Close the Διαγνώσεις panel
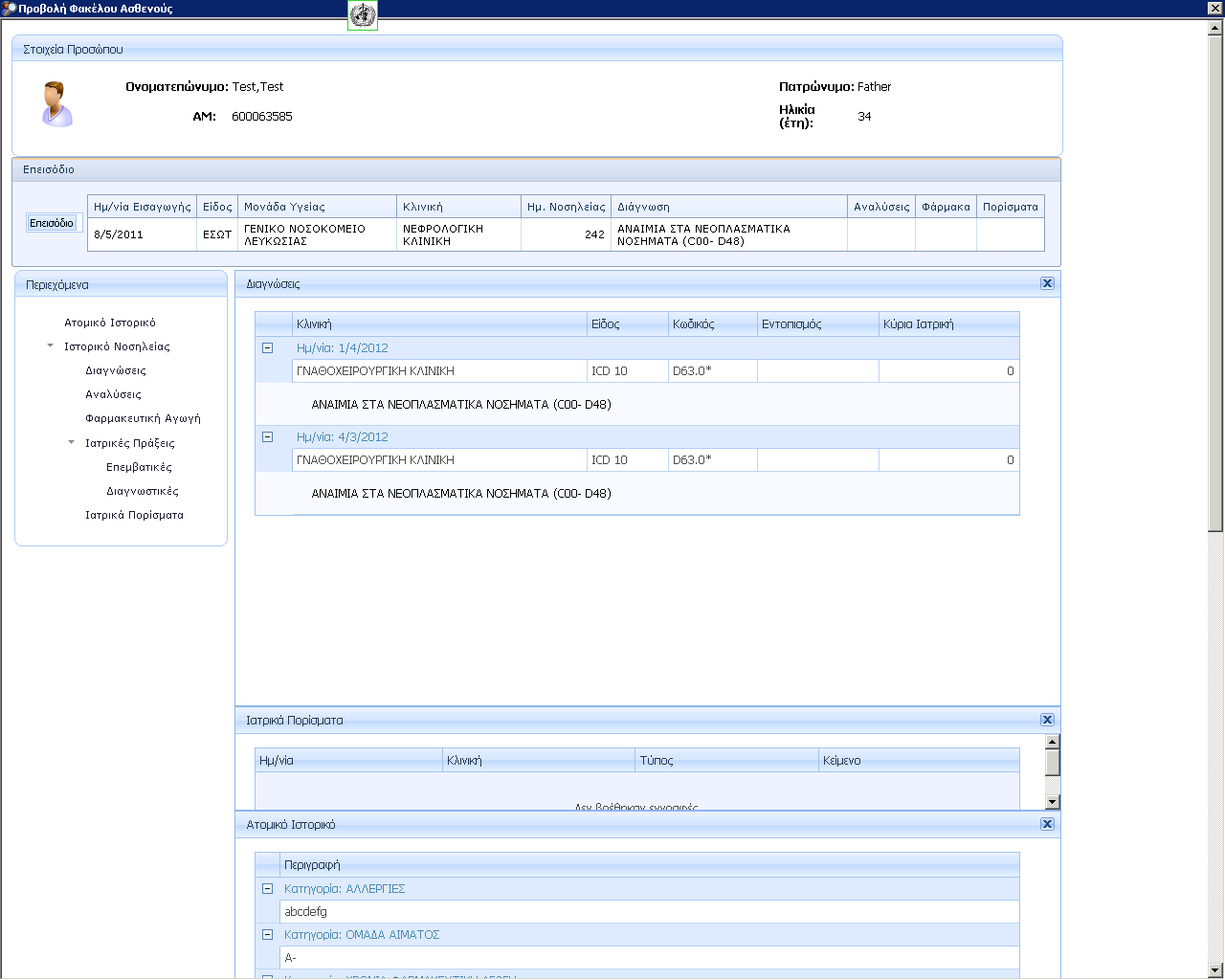 (x=1047, y=283)
